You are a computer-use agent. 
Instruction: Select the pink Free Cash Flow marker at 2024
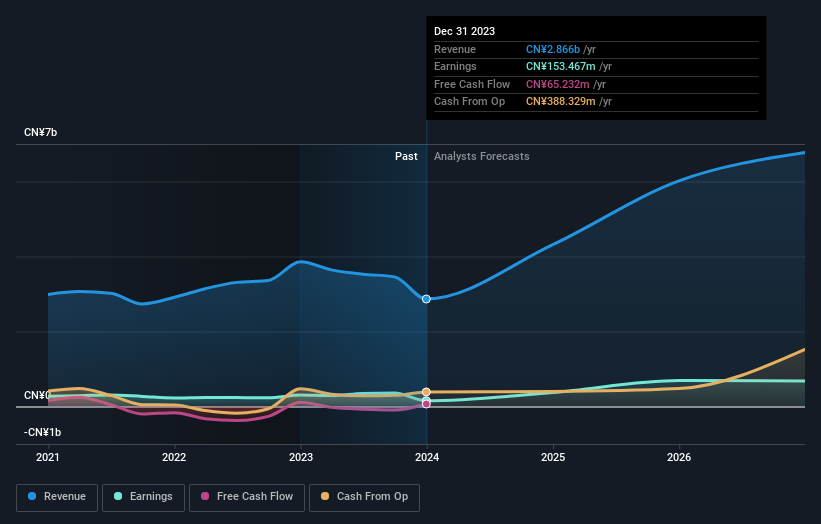[x=426, y=404]
